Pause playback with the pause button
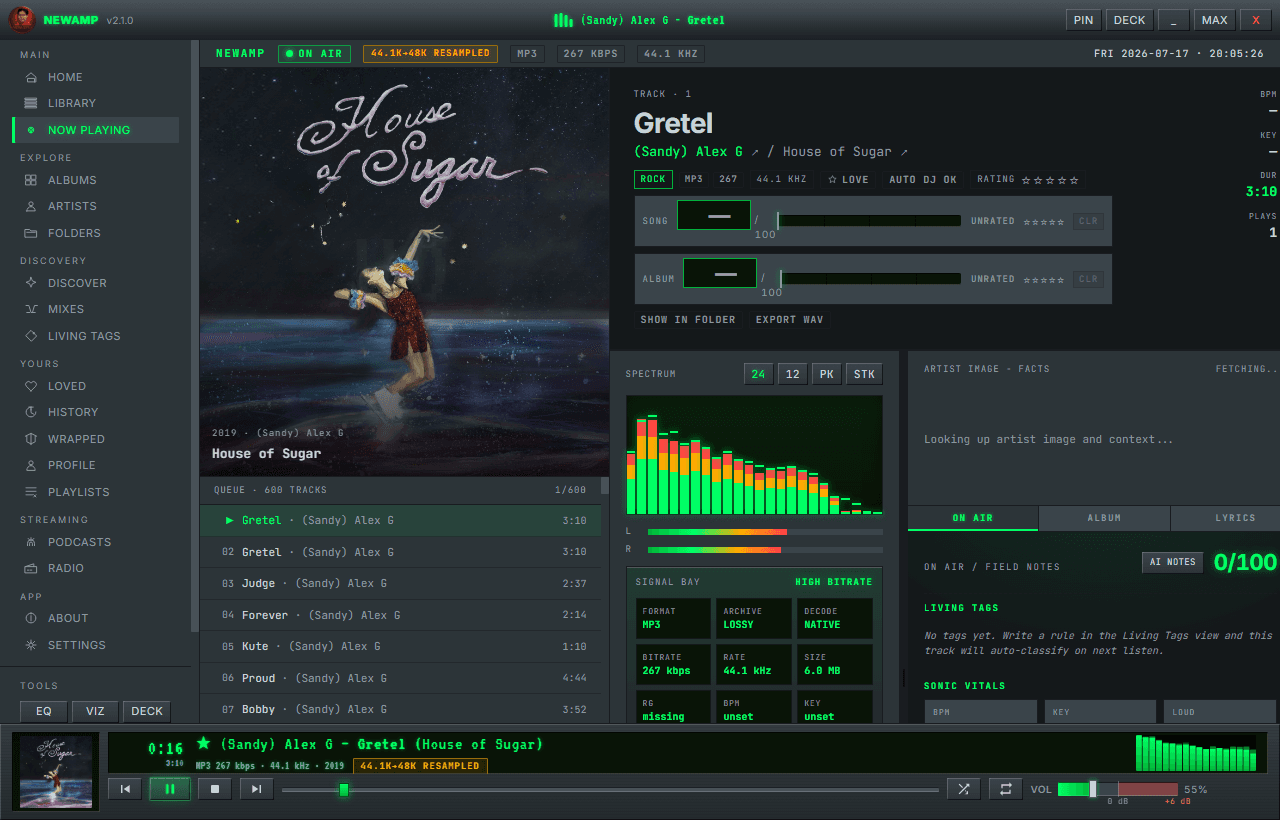 pyautogui.click(x=169, y=789)
